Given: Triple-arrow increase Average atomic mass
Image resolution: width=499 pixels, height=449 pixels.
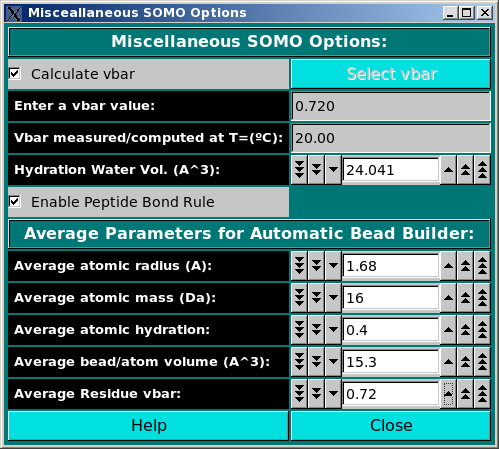Looking at the screenshot, I should (482, 298).
